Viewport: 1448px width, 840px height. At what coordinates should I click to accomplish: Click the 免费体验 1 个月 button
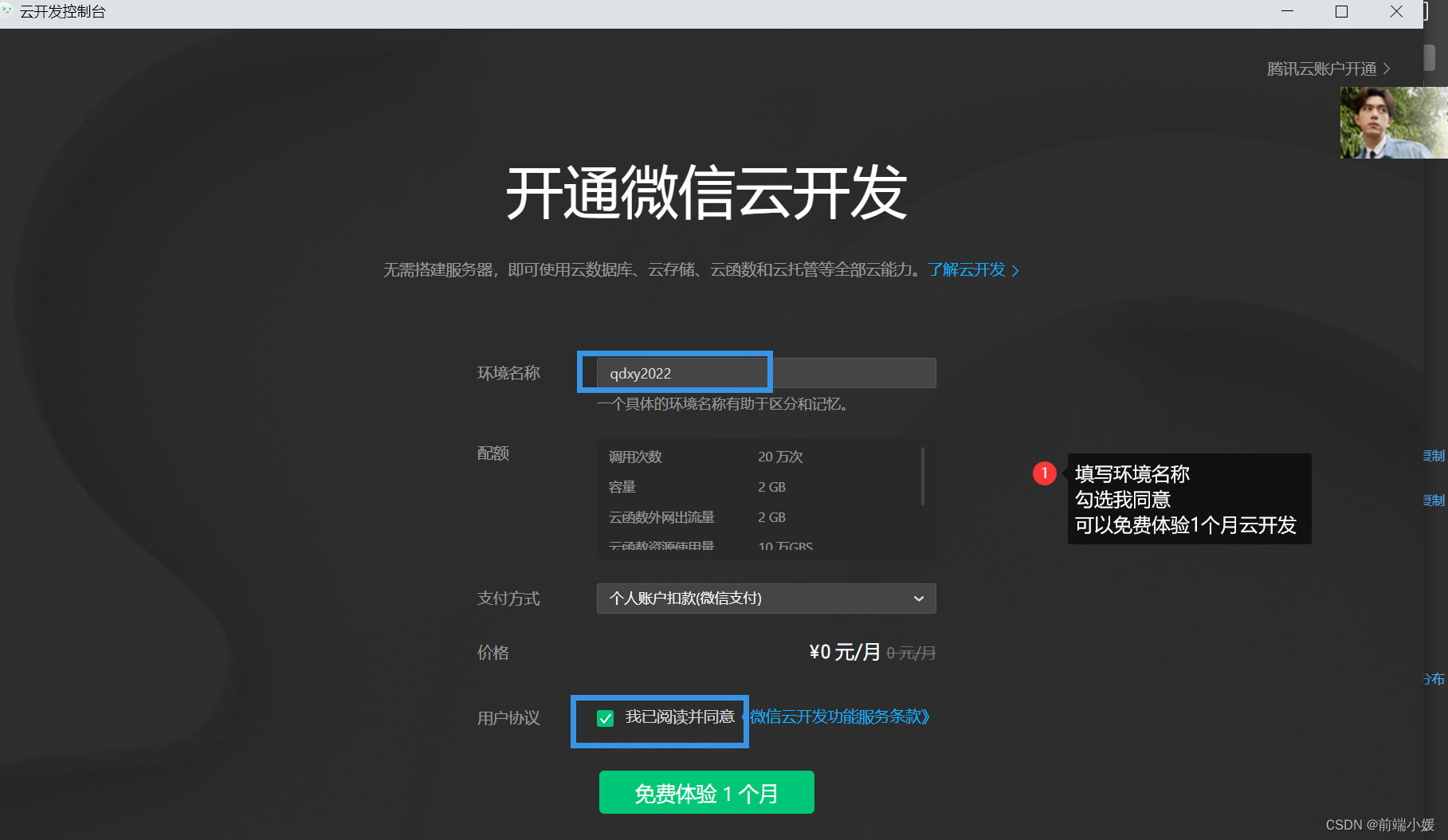pyautogui.click(x=707, y=792)
